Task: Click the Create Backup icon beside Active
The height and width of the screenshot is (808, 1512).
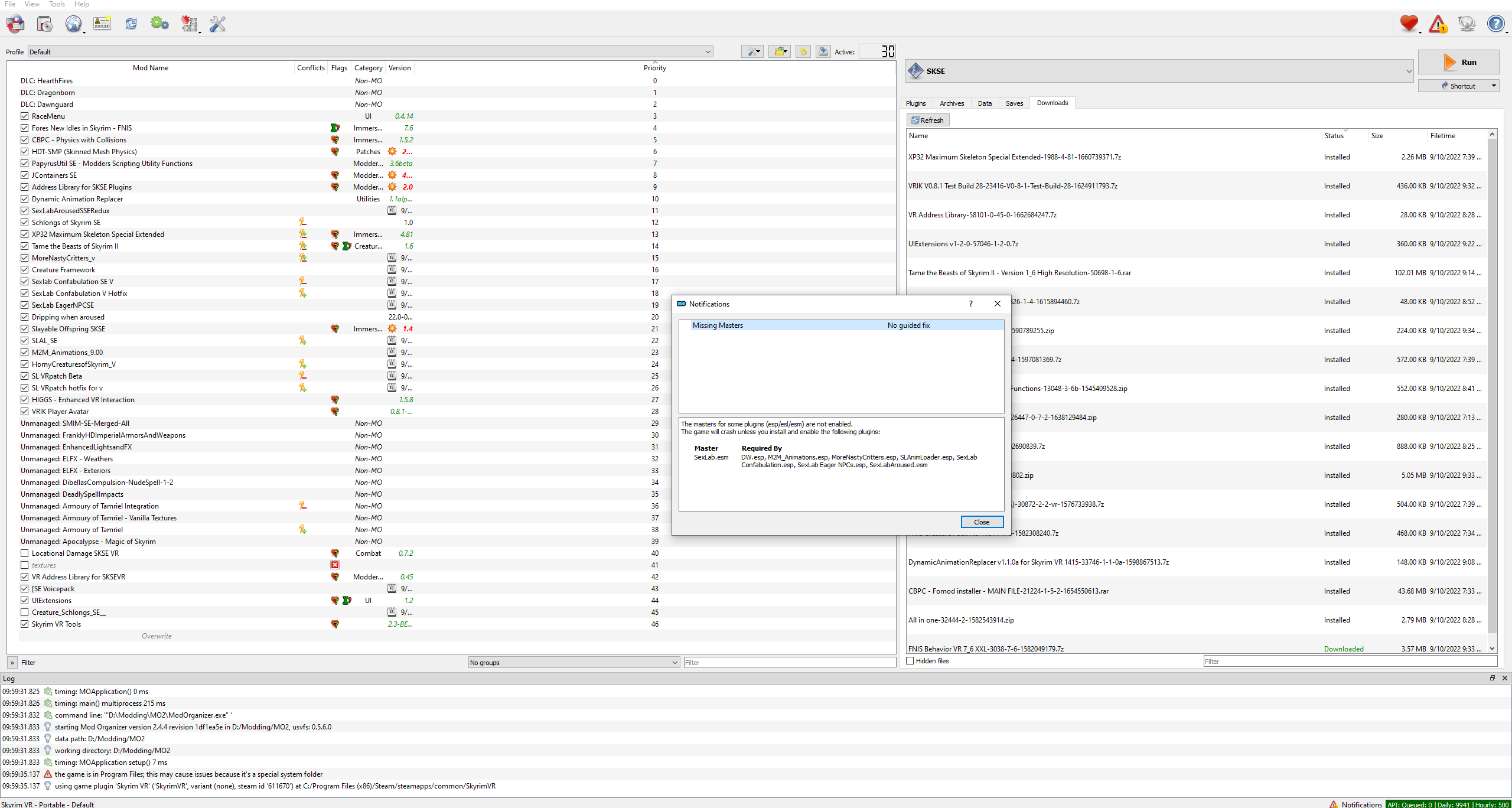Action: click(x=823, y=51)
